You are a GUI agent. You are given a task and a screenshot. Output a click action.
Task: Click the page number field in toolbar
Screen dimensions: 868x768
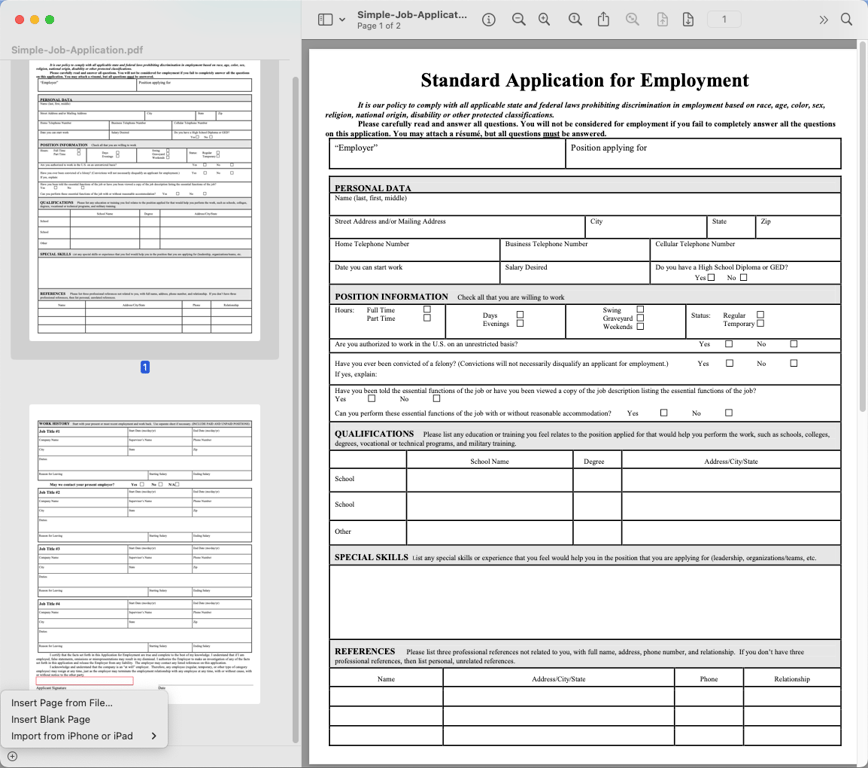(724, 19)
